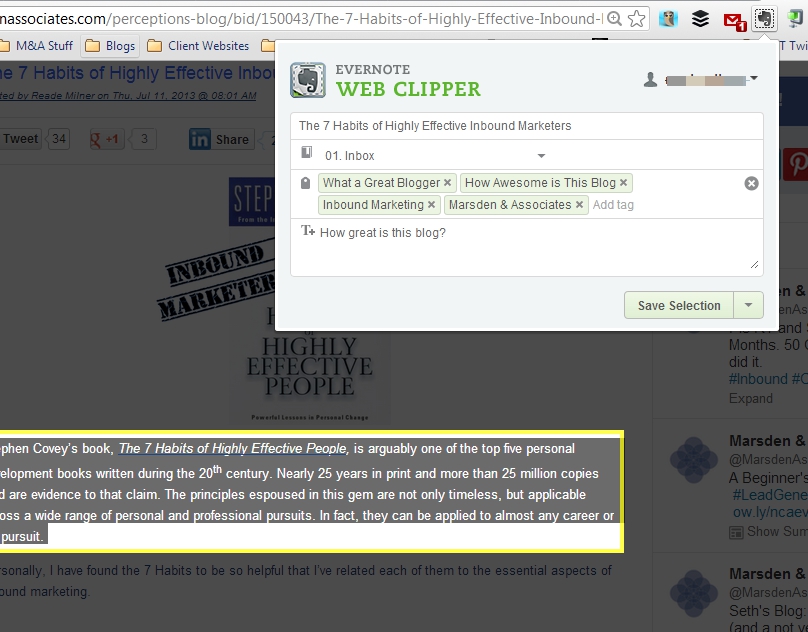This screenshot has width=808, height=632.
Task: Remove the 'Inbound Marketing' tag
Action: 431,205
